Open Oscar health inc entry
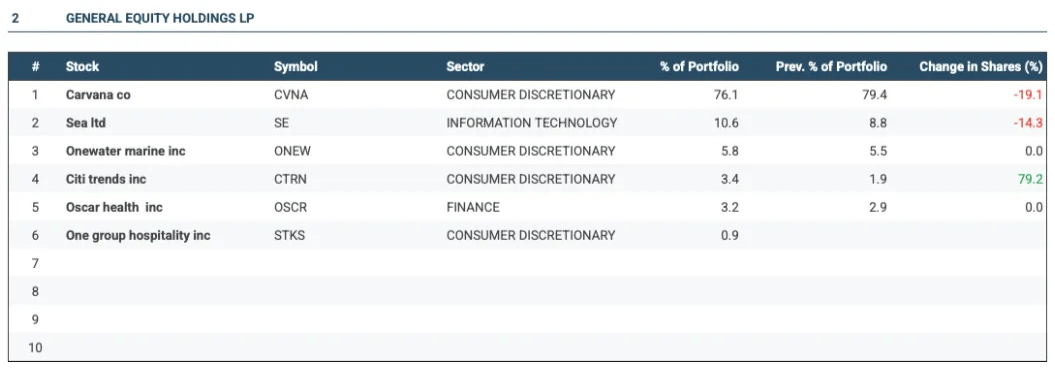This screenshot has height=373, width=1055. pyautogui.click(x=114, y=207)
